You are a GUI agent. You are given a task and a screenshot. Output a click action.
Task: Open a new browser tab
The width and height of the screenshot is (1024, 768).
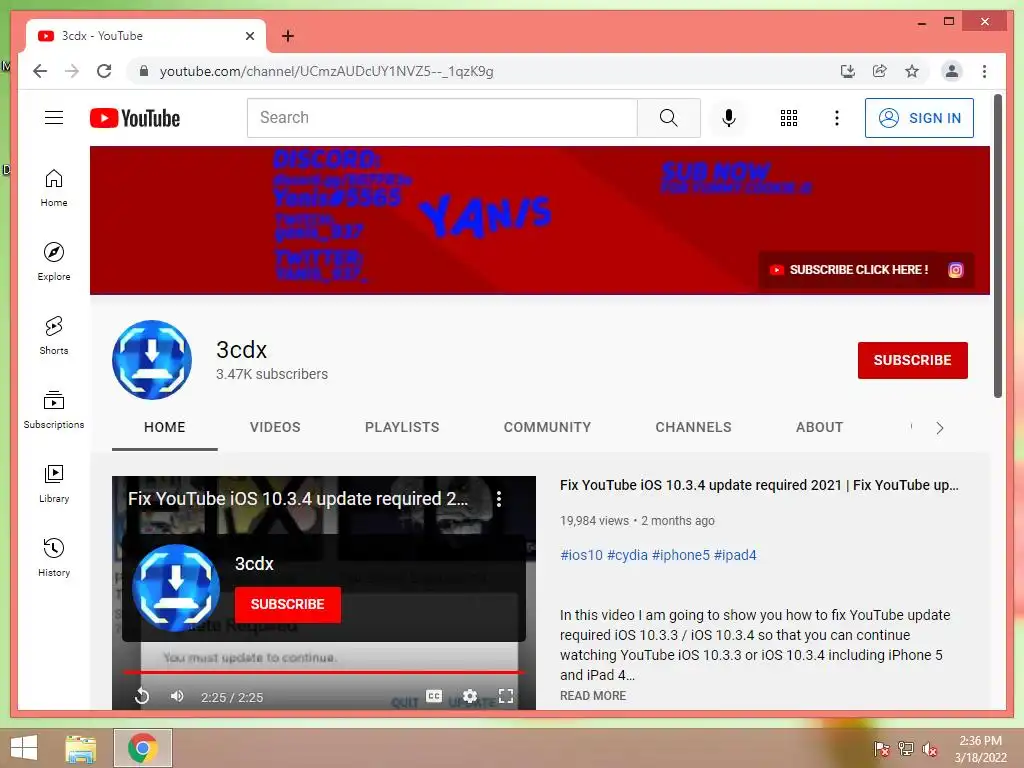(x=287, y=36)
